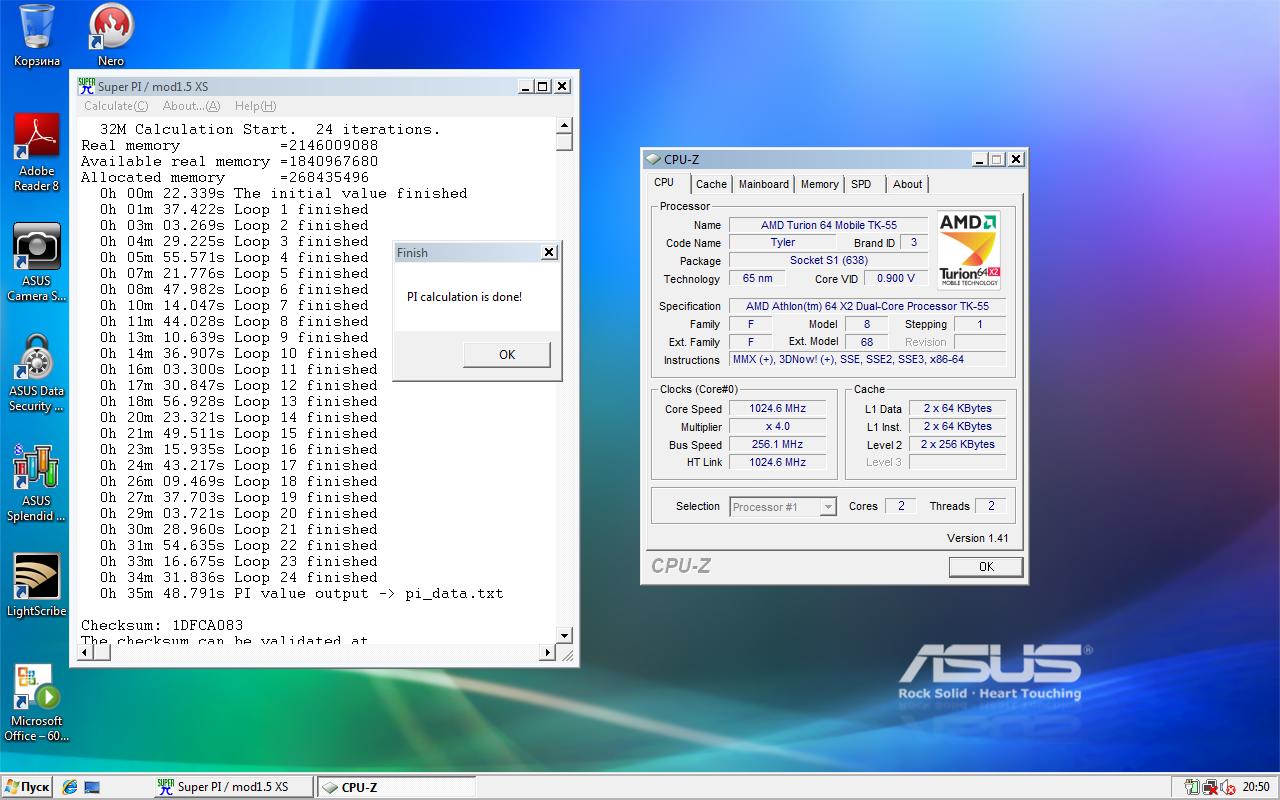
Task: Switch to the Memory tab in CPU-Z
Action: [x=819, y=184]
